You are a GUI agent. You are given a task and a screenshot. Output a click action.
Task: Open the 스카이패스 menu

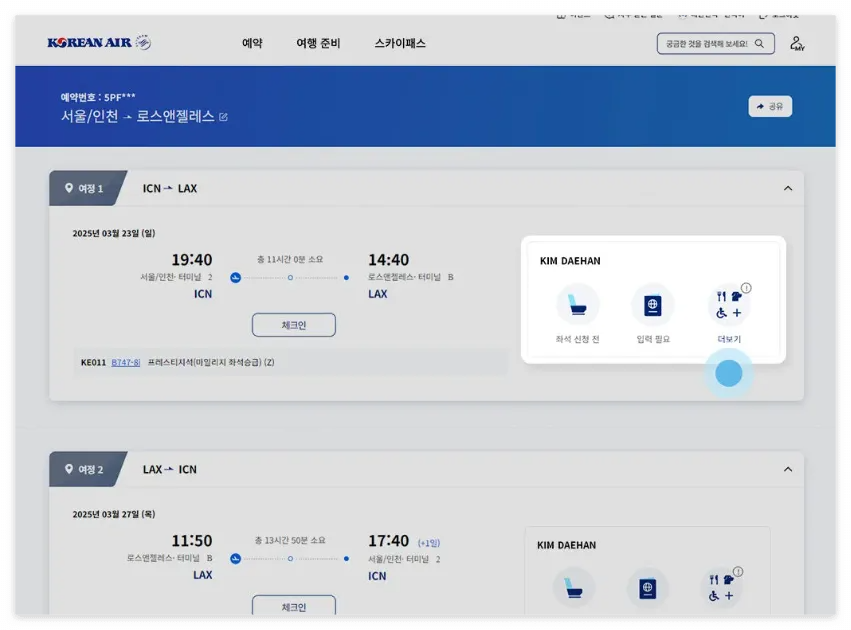pyautogui.click(x=400, y=43)
